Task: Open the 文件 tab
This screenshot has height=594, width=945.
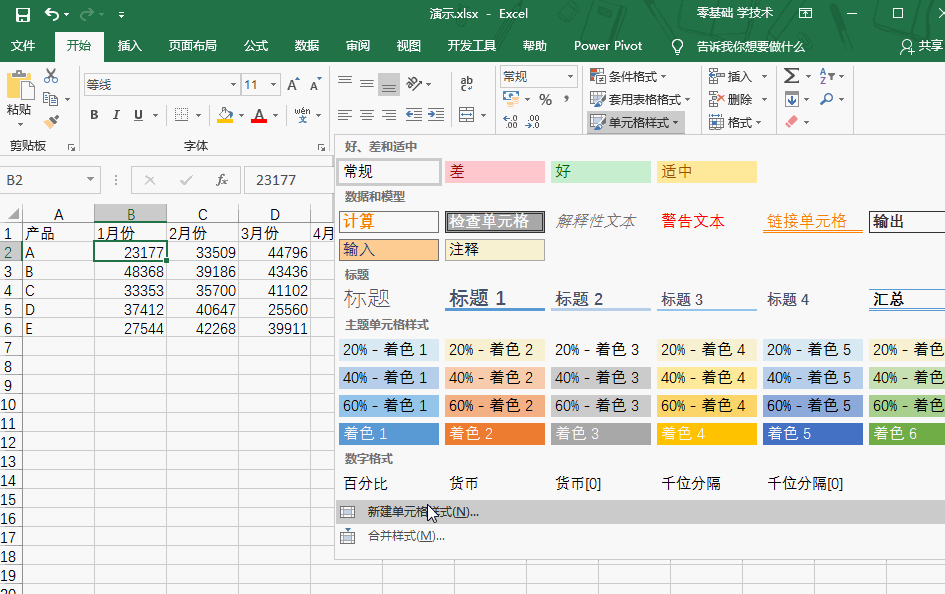Action: click(x=23, y=46)
